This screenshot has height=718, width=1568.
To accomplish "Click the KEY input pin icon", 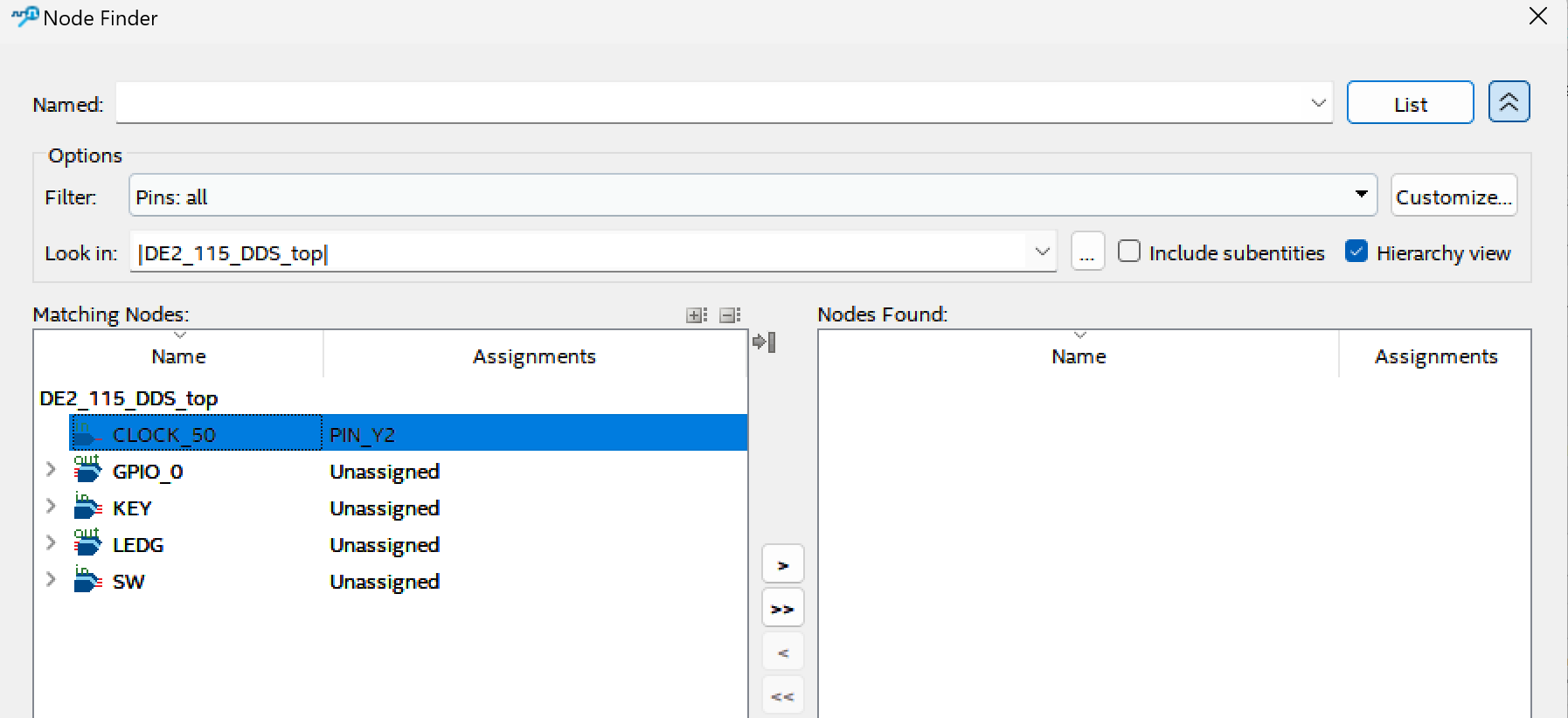I will point(87,507).
